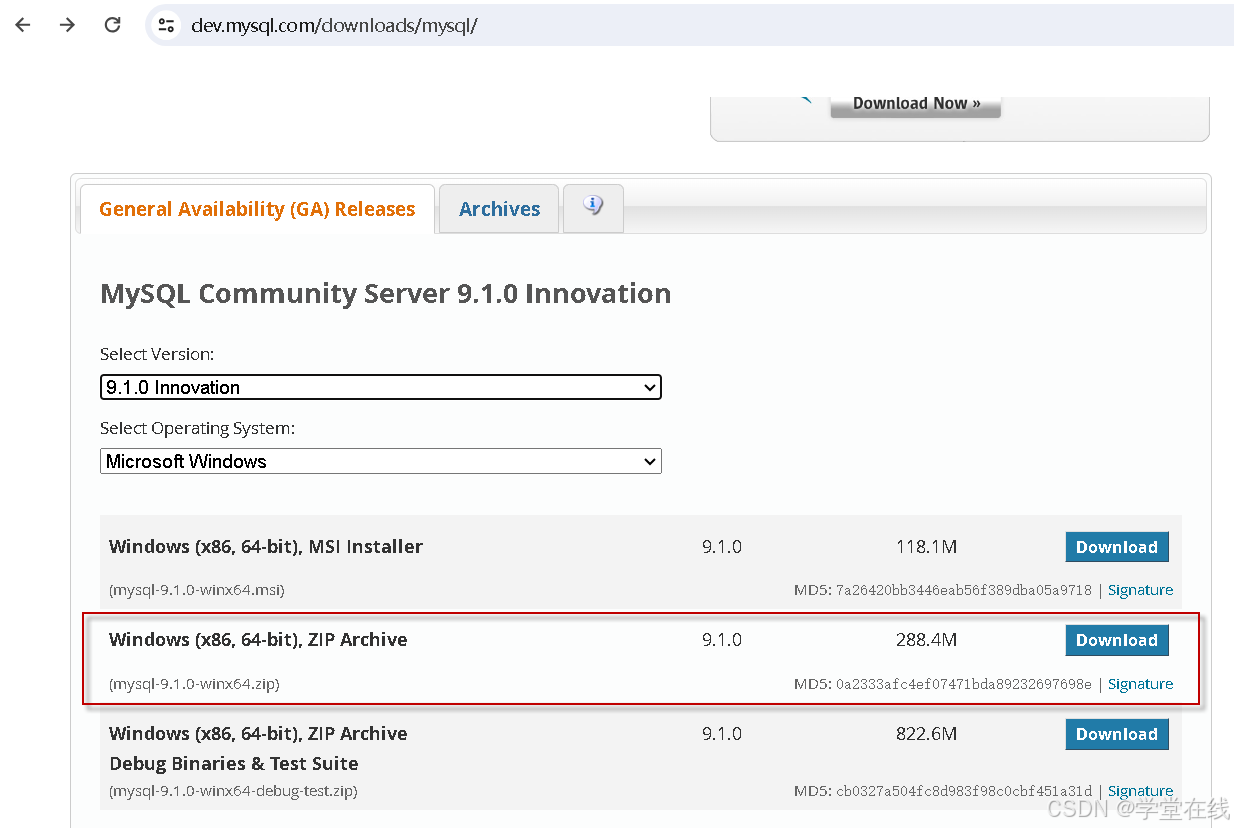Reload the MySQL downloads page
Viewport: 1234px width, 828px height.
coord(113,25)
